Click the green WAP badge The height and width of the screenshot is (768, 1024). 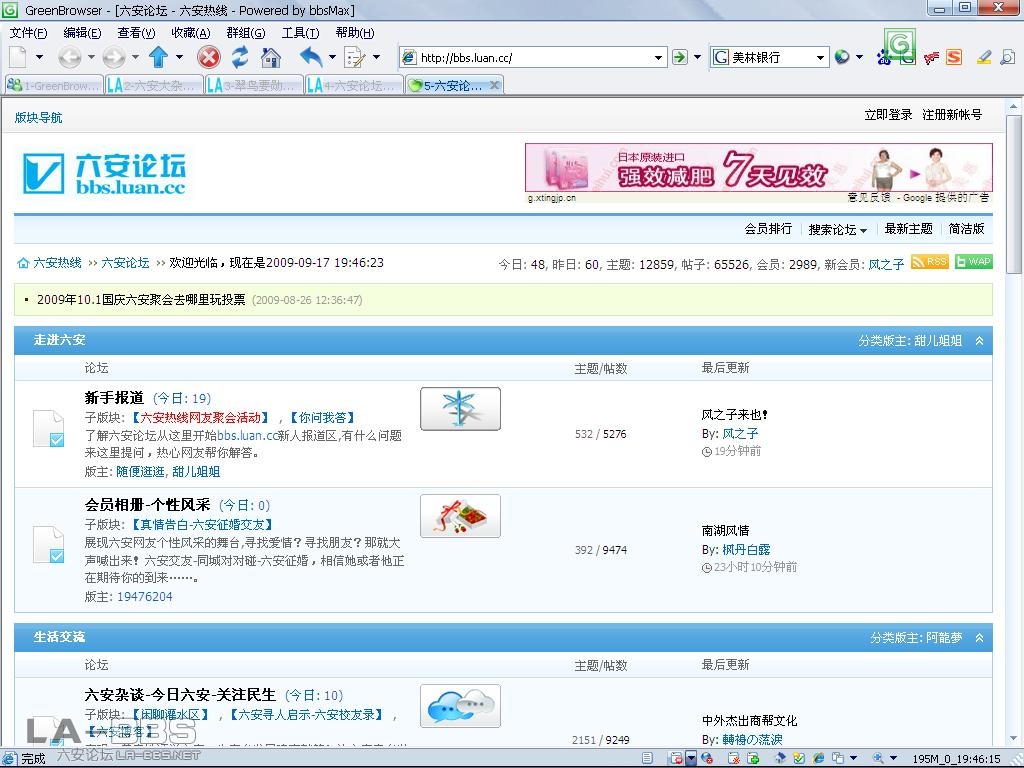[x=974, y=262]
